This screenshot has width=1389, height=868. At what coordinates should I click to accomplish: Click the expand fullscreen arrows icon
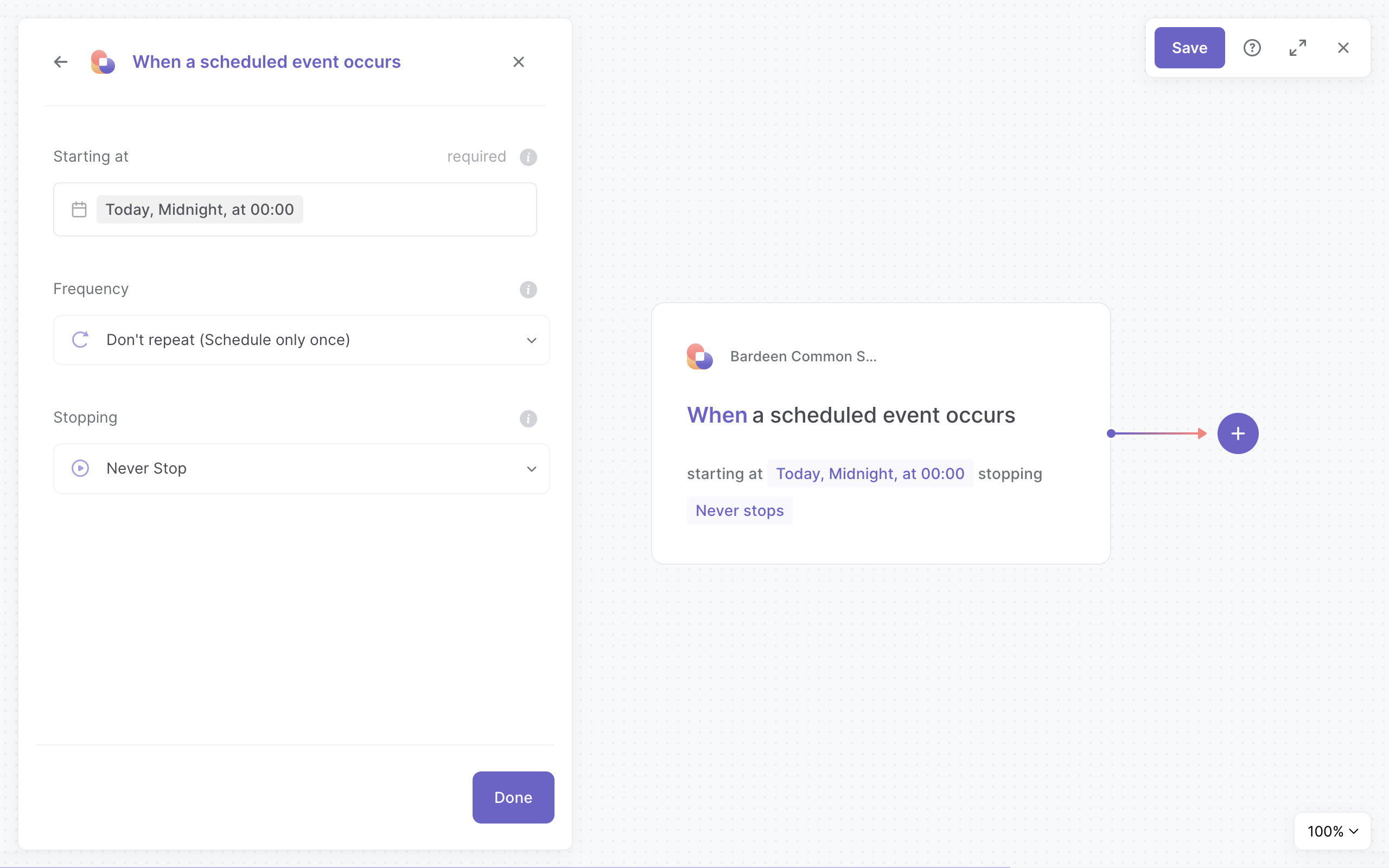1298,48
